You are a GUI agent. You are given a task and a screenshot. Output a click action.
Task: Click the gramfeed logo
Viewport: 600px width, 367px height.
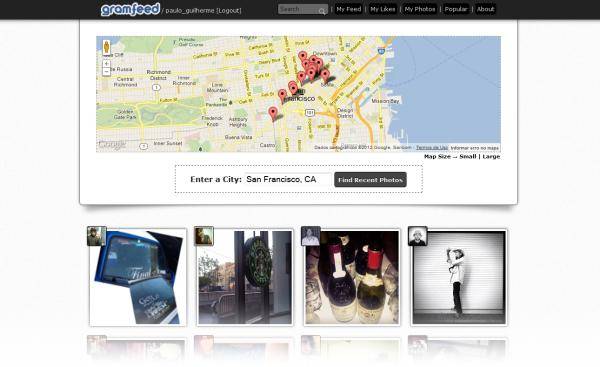pyautogui.click(x=130, y=9)
